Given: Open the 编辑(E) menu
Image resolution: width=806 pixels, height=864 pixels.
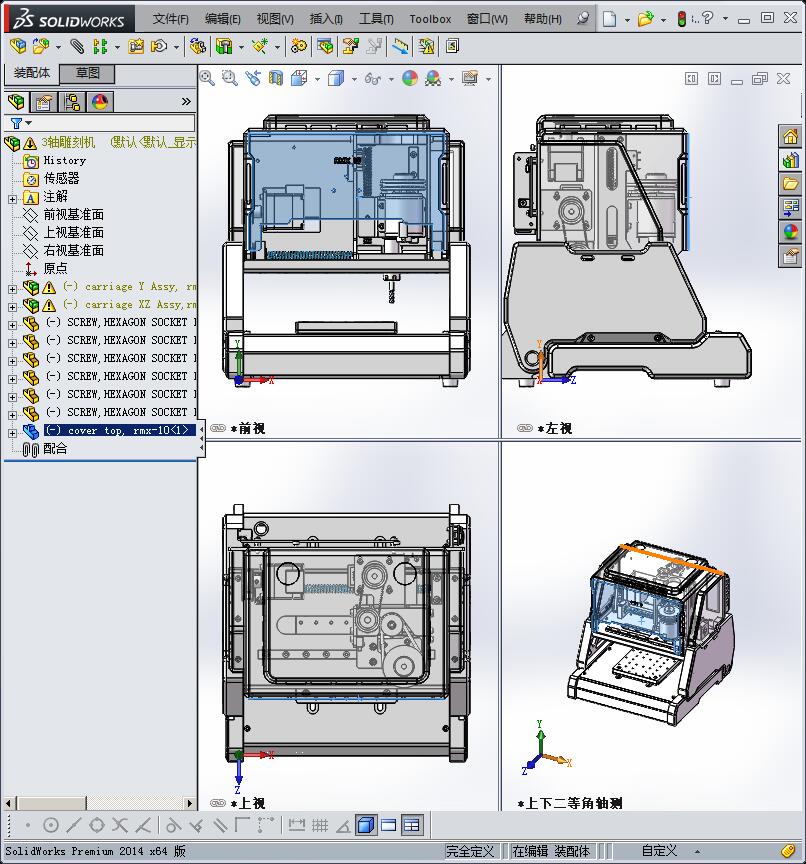Looking at the screenshot, I should [x=223, y=19].
